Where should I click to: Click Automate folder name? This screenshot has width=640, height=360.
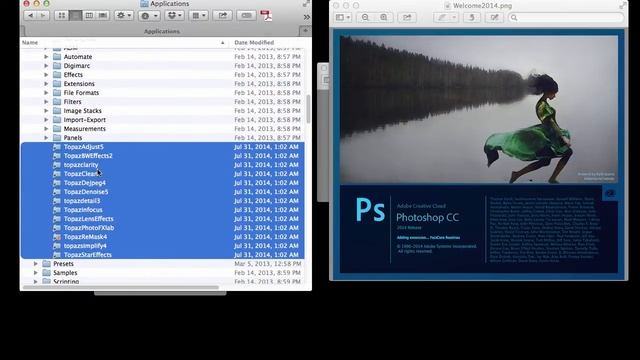(78, 57)
